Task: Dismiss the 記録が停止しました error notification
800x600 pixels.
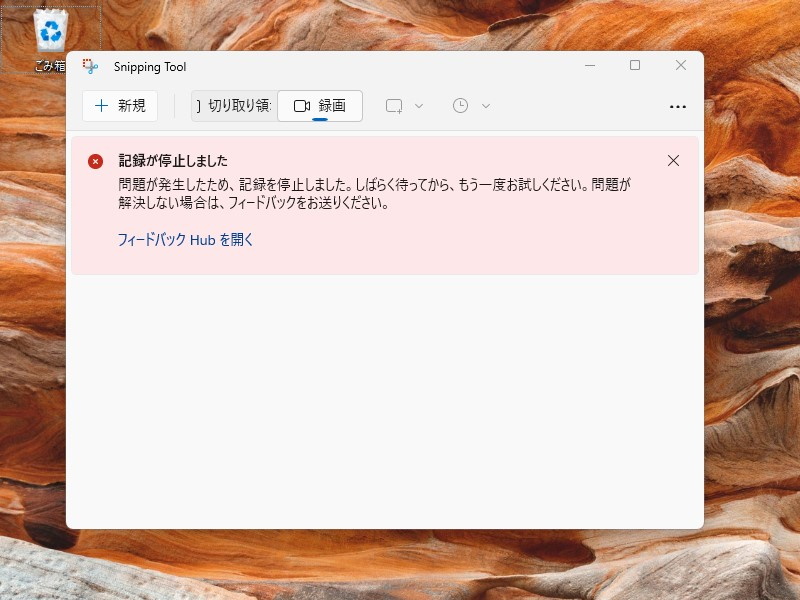Action: [673, 160]
